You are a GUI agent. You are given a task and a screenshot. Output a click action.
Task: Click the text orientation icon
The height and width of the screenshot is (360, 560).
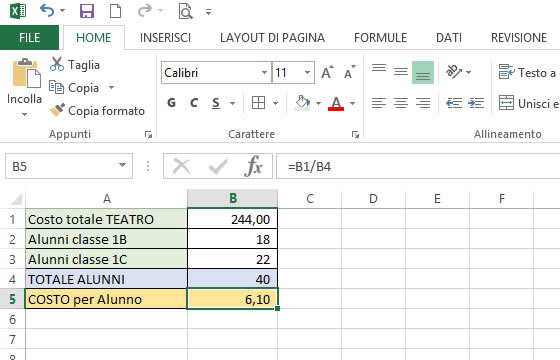(x=454, y=72)
